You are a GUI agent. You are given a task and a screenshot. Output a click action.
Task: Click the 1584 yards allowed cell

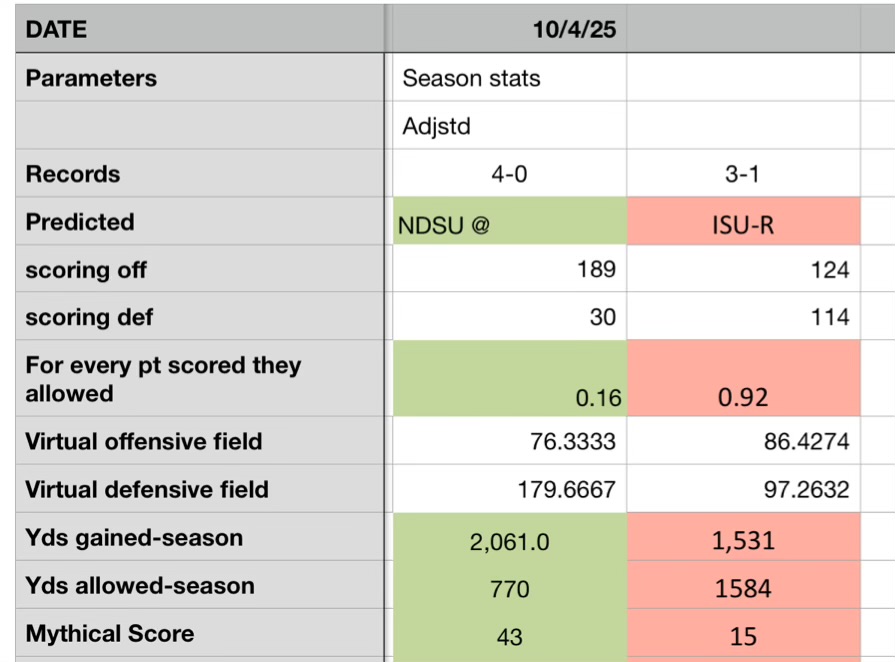click(x=742, y=587)
